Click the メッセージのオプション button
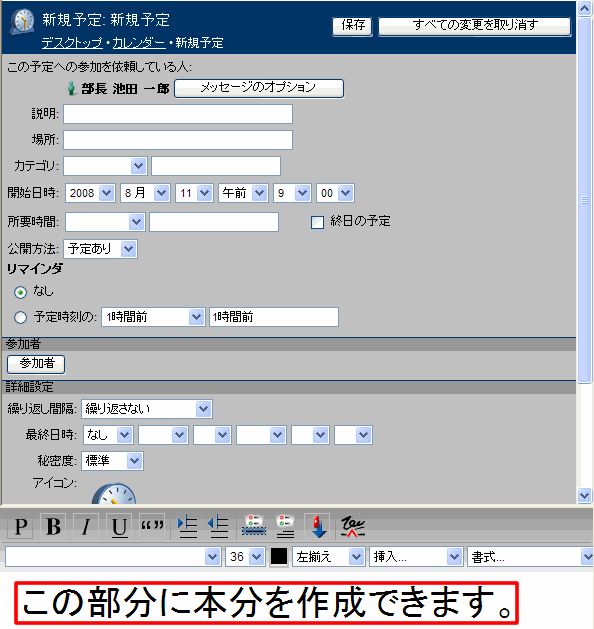The height and width of the screenshot is (629, 594). click(259, 88)
